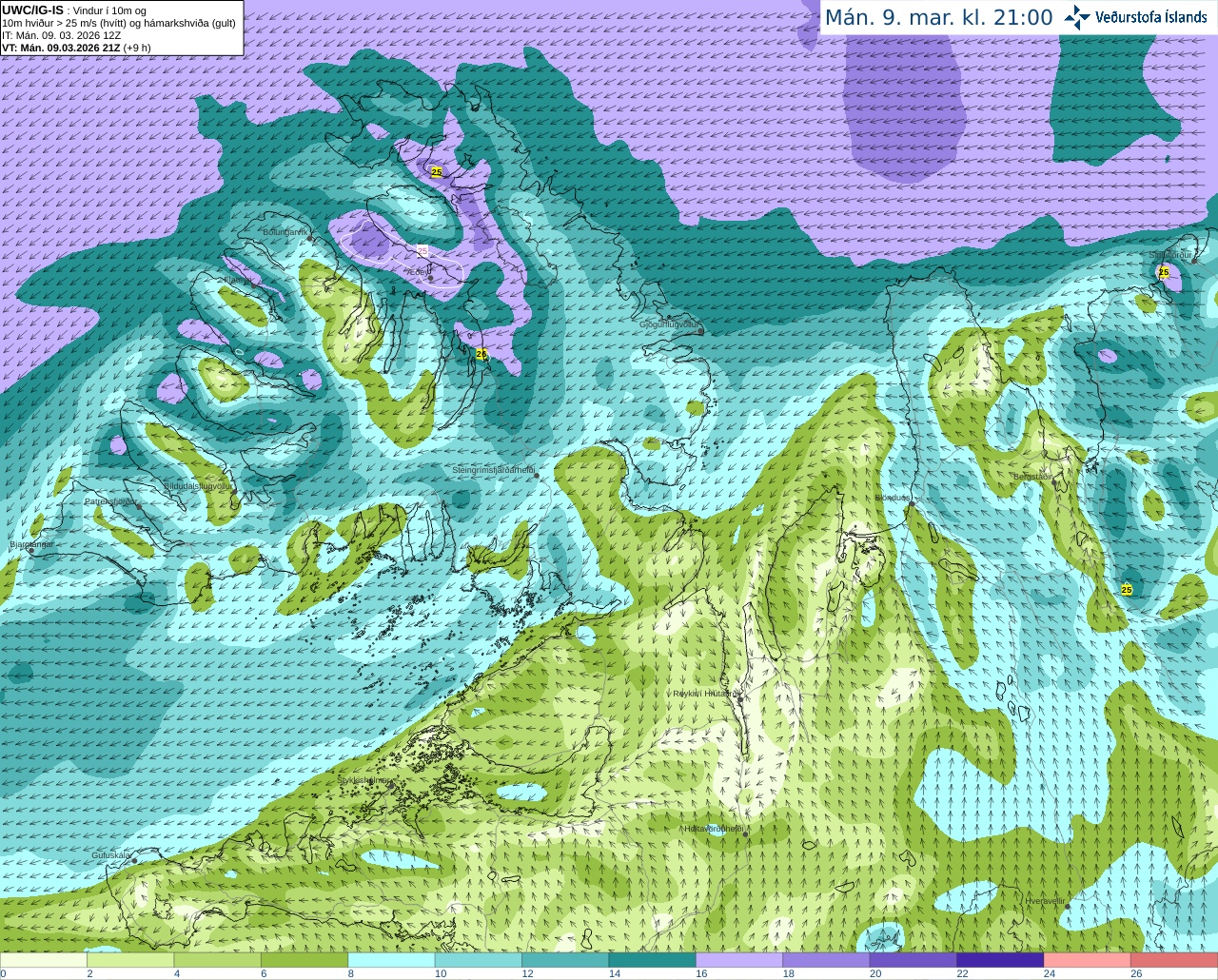1218x980 pixels.
Task: Click the 'Veðurstofa Íslands' name text
Action: tap(1151, 17)
